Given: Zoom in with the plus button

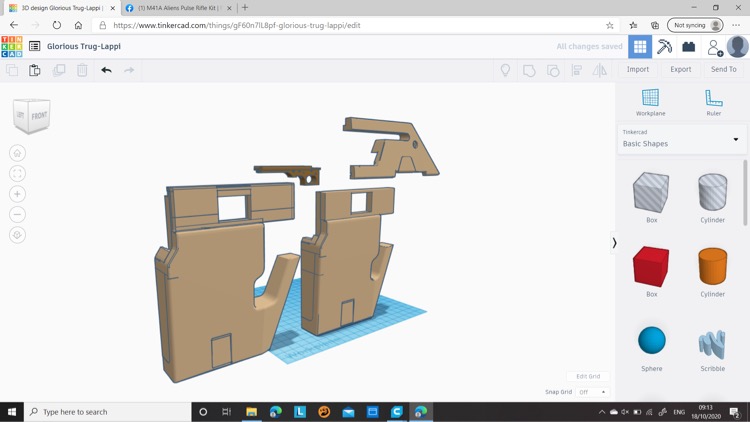Looking at the screenshot, I should coord(17,194).
